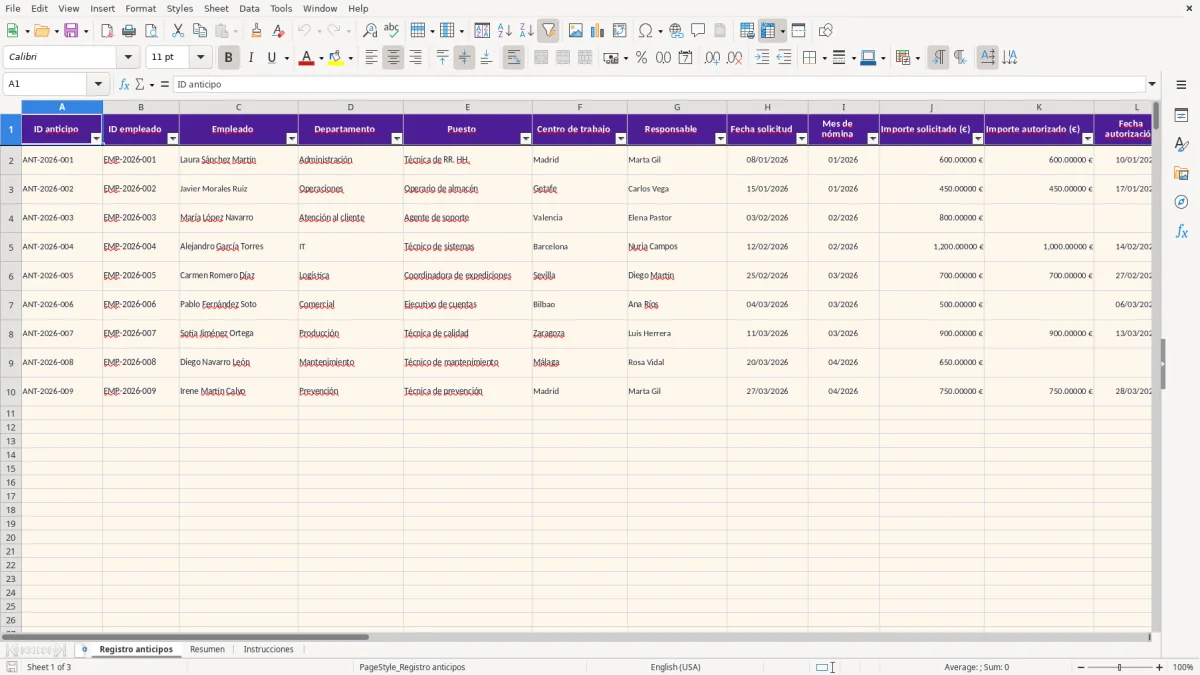Open Print Preview from the toolbar
1200x675 pixels.
click(151, 31)
